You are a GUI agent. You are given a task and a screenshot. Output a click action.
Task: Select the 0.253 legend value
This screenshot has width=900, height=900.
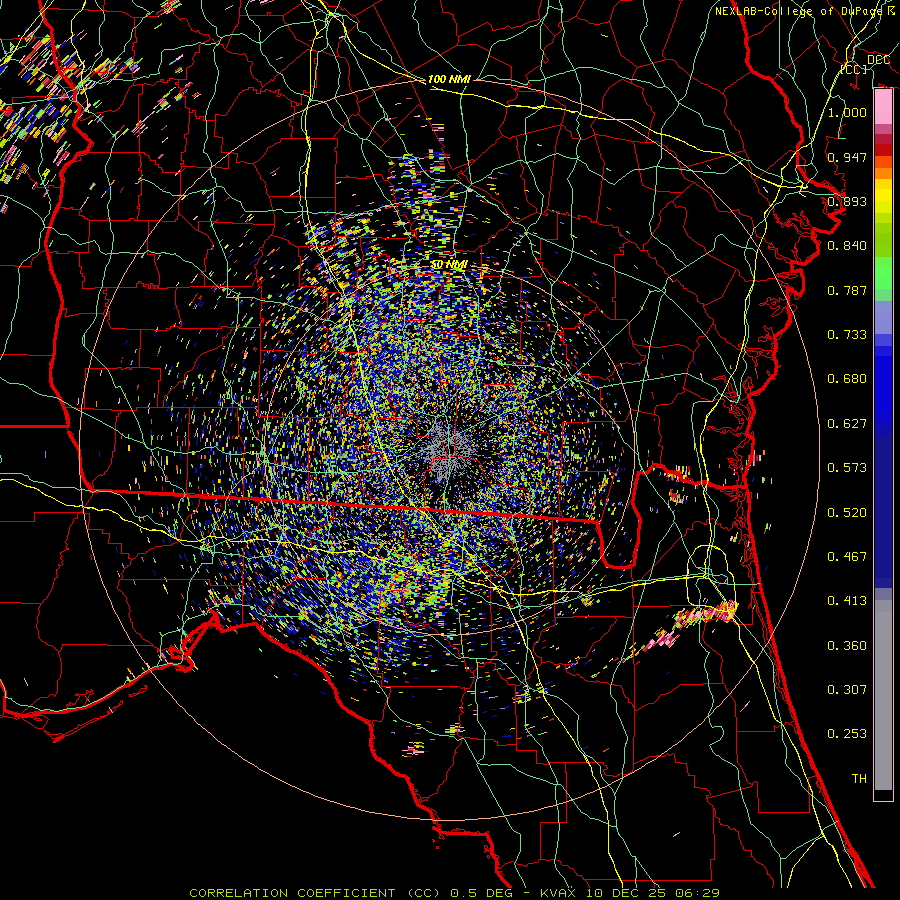coord(847,734)
